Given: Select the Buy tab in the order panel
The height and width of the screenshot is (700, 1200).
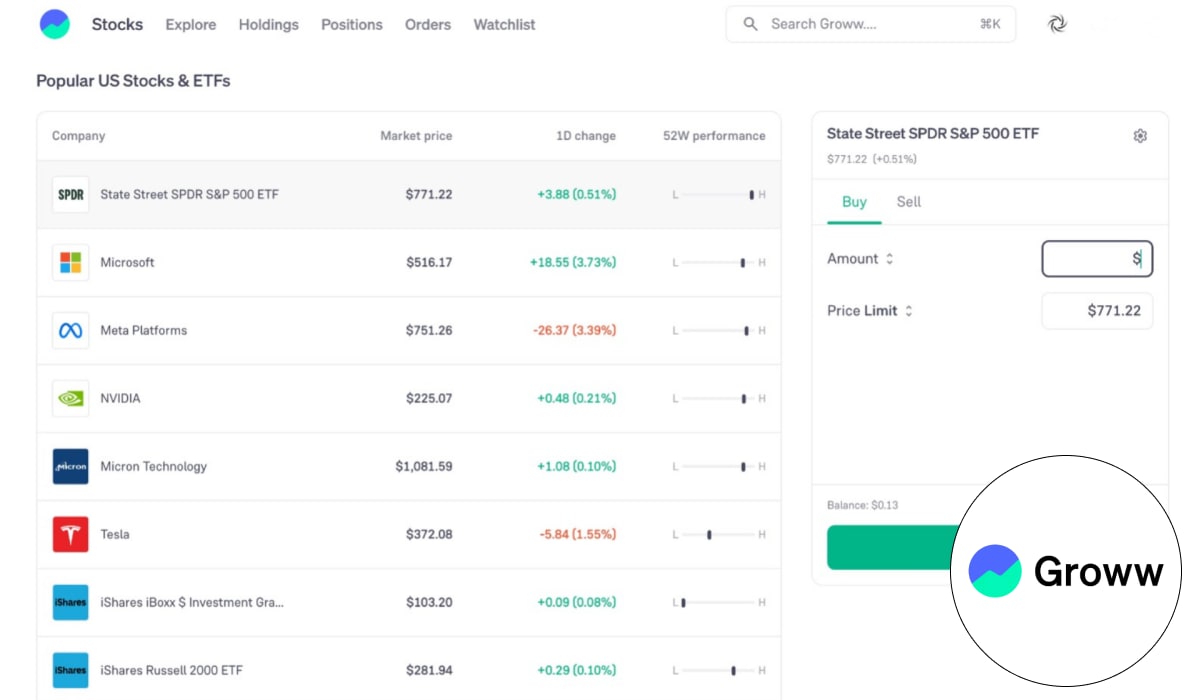Looking at the screenshot, I should tap(854, 202).
